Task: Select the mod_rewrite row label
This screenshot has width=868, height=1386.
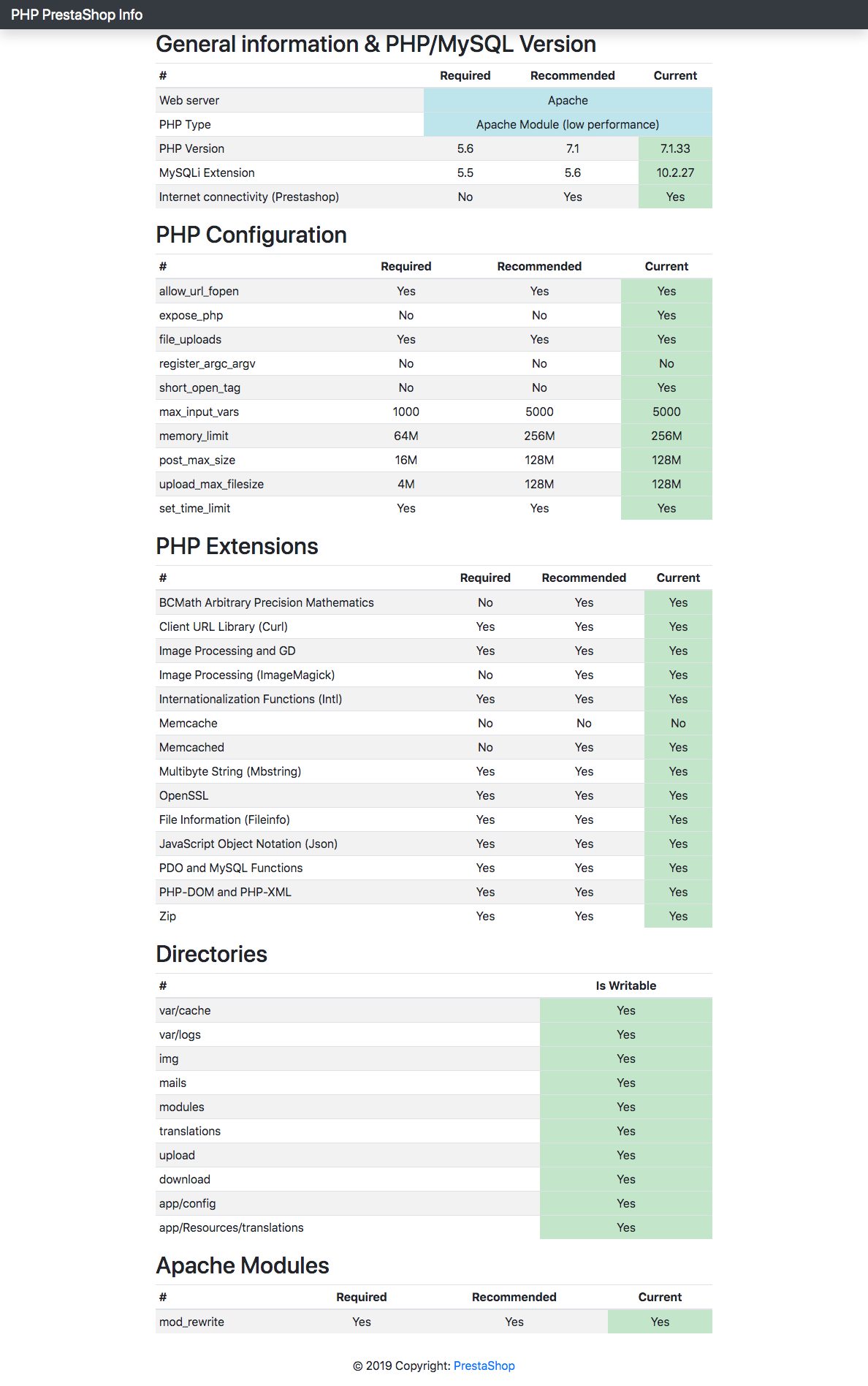Action: click(x=191, y=1322)
